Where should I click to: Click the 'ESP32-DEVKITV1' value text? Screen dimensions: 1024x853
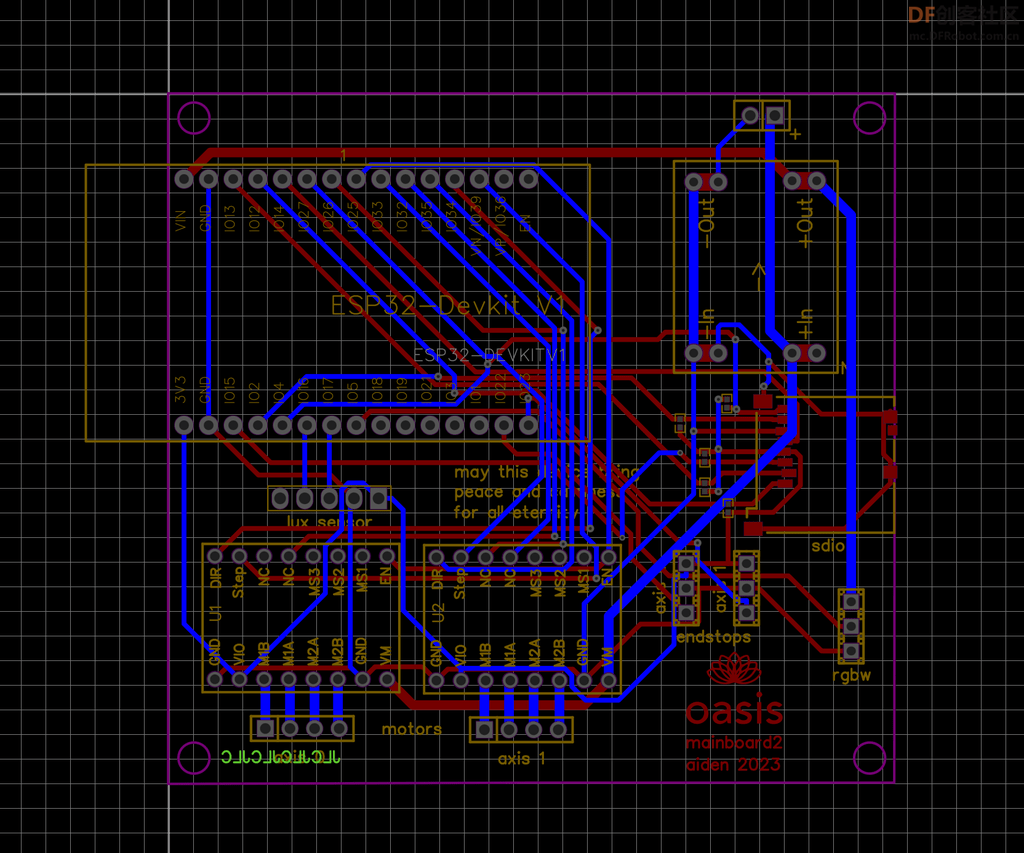(488, 355)
